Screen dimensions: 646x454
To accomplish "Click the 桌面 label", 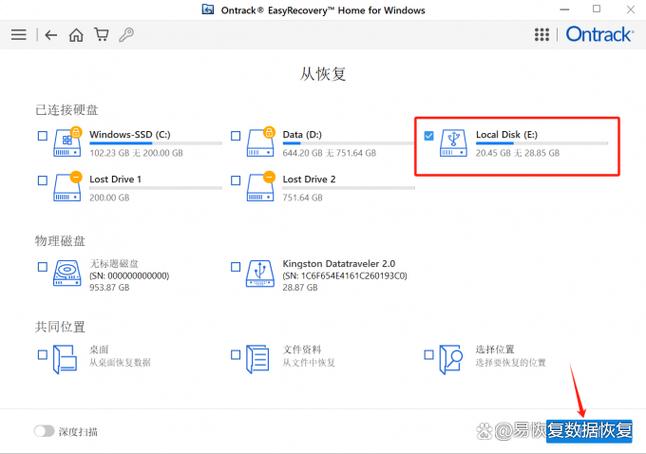I will coord(99,349).
